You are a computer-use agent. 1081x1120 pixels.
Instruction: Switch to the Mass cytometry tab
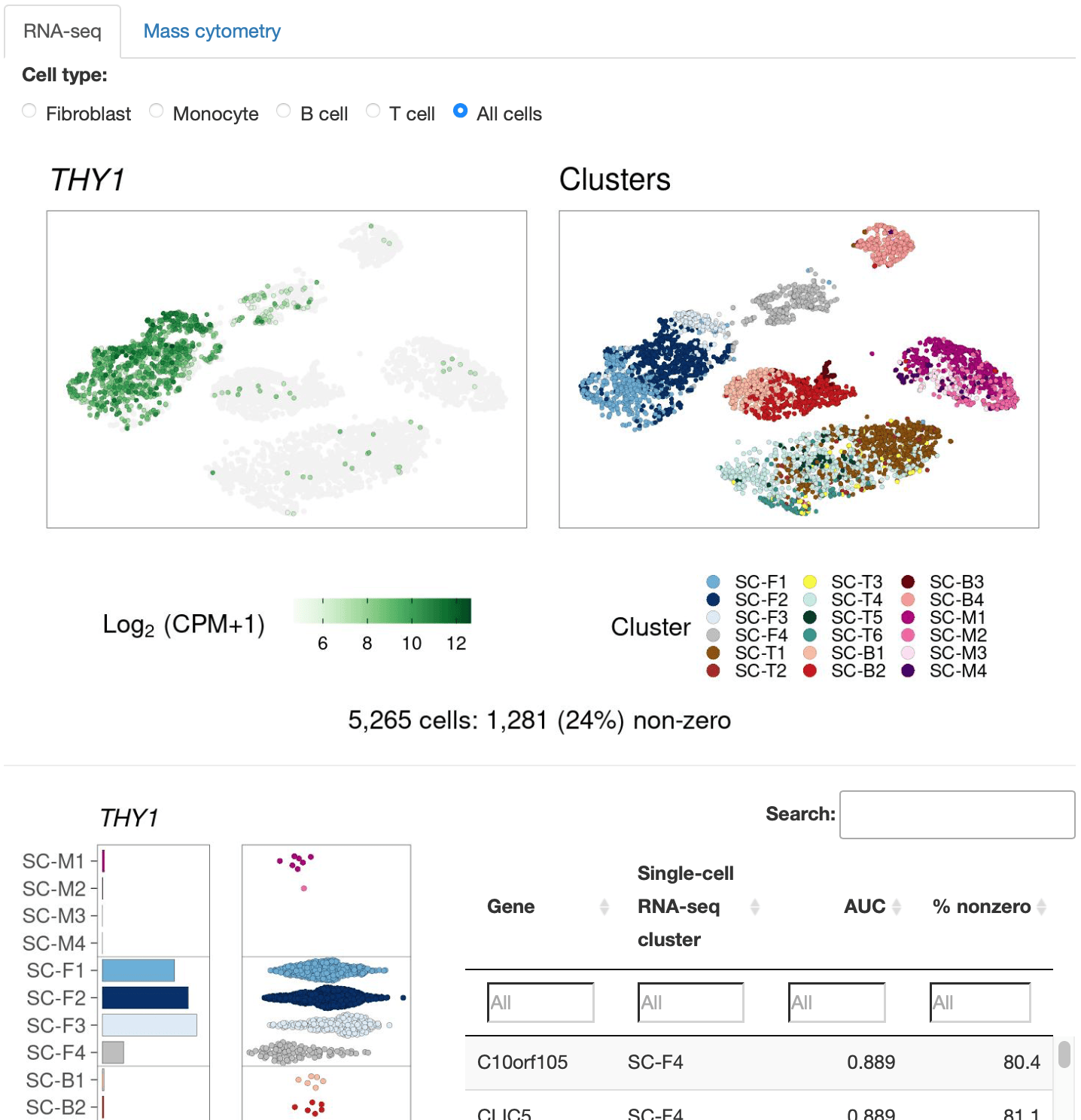tap(211, 31)
